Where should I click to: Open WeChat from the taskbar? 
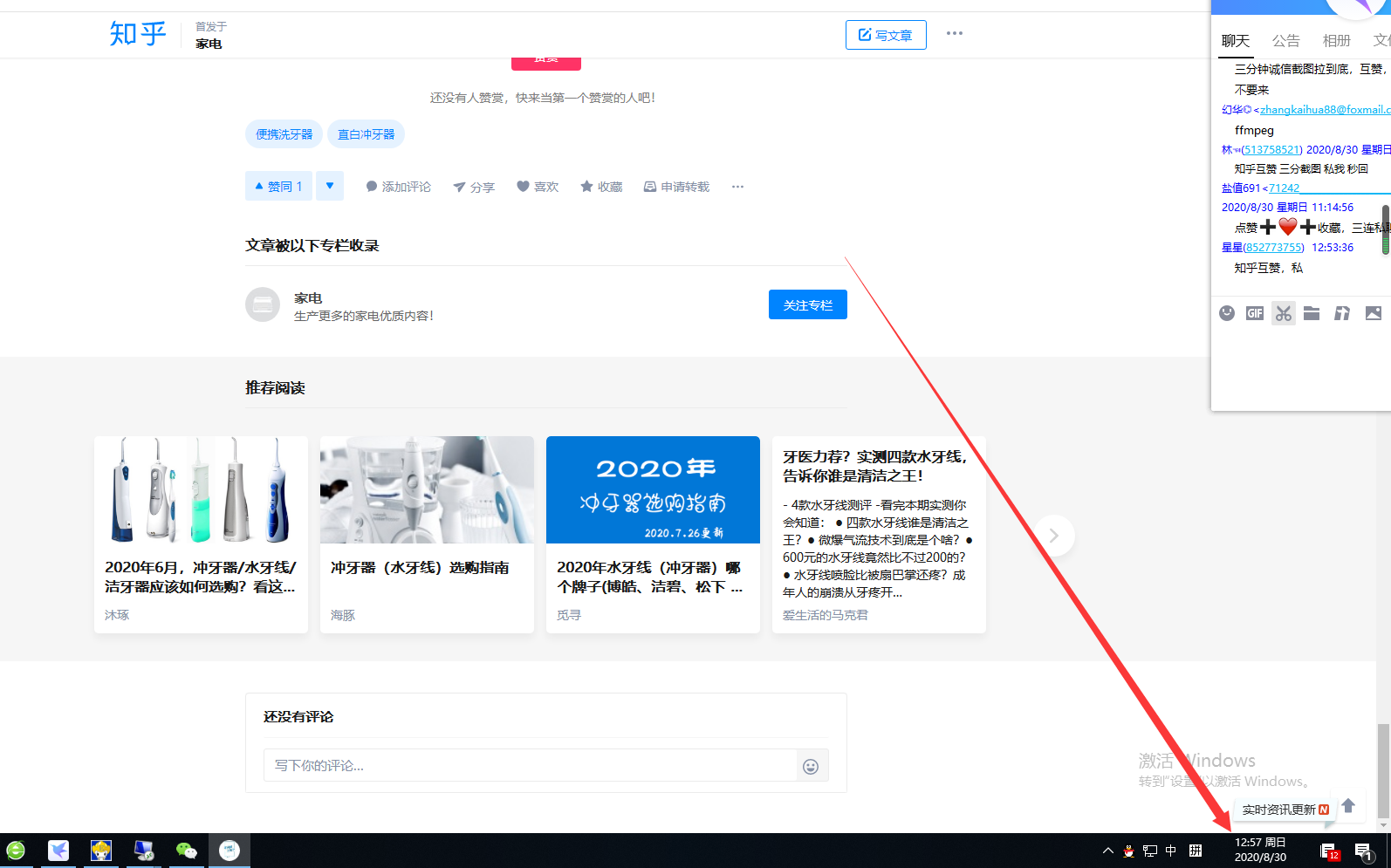point(187,851)
